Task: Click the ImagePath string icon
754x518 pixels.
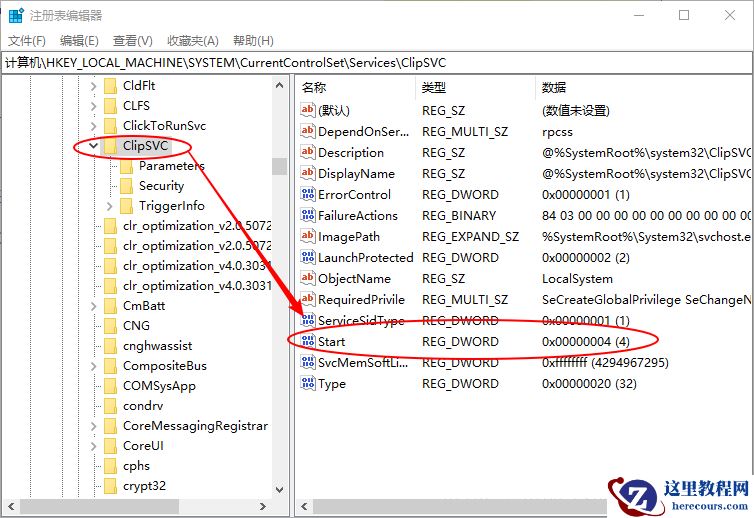Action: (308, 236)
